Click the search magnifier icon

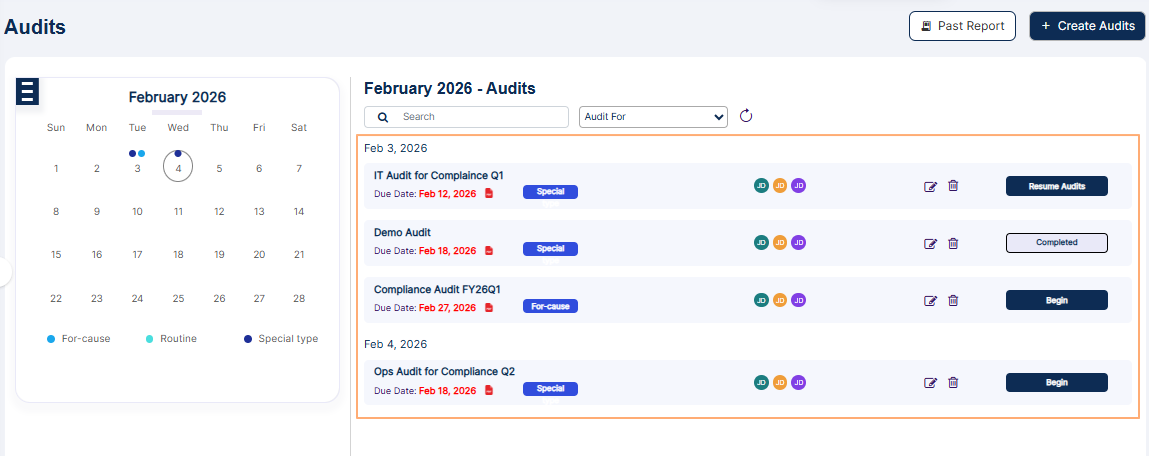(x=383, y=117)
